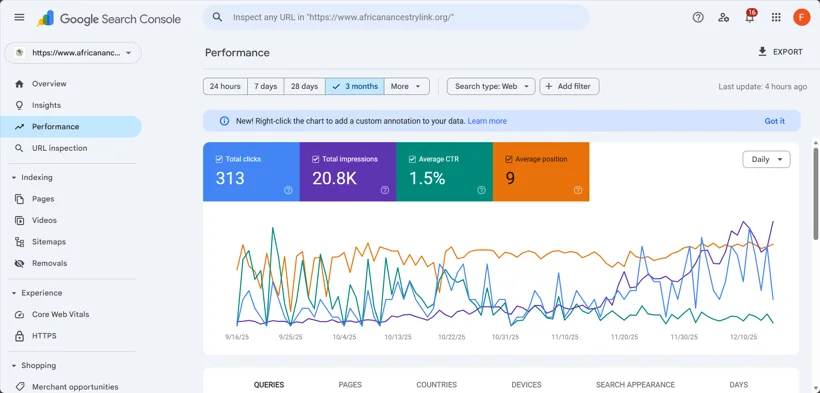
Task: Click the Add filter button
Action: click(569, 86)
